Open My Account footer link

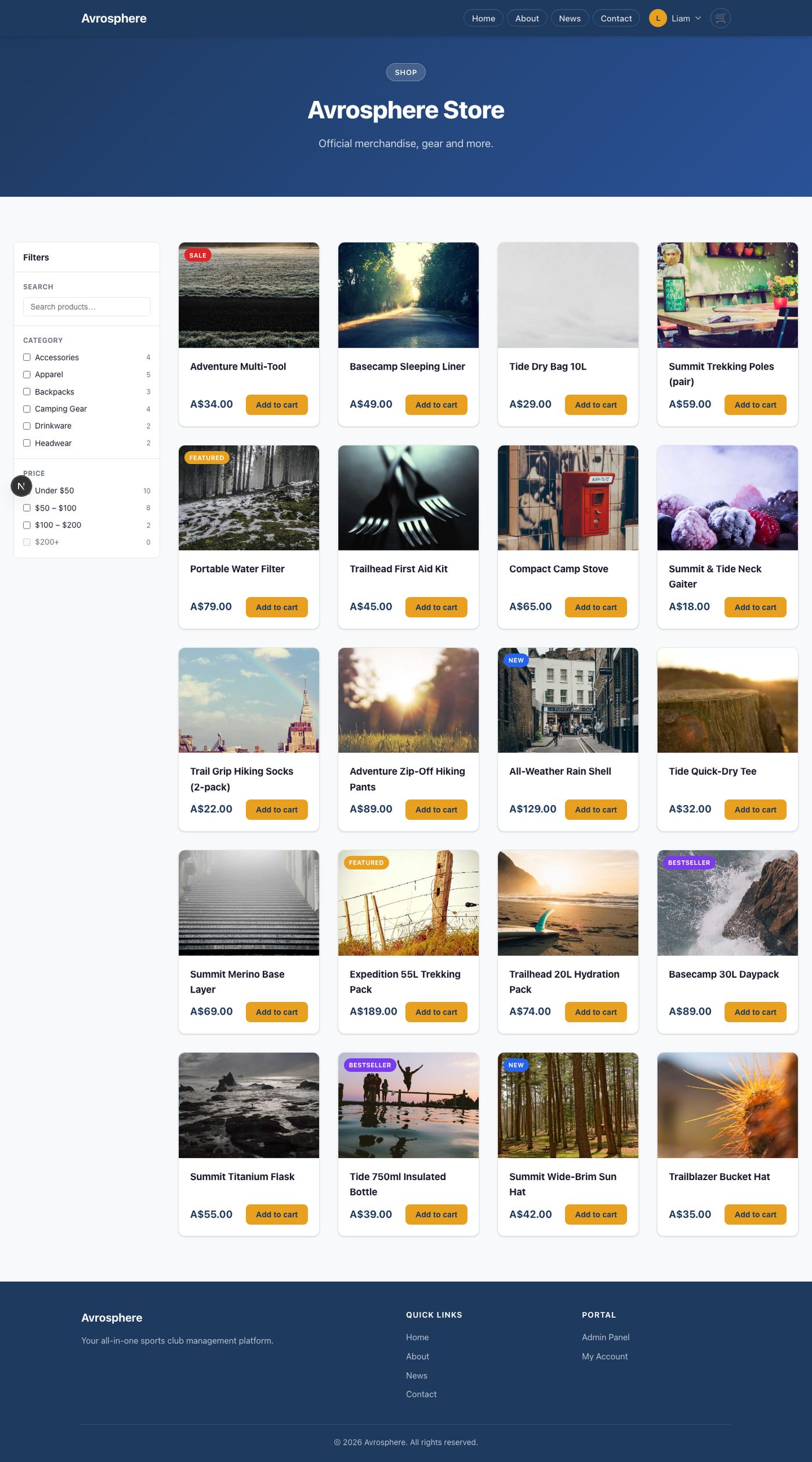click(604, 1356)
